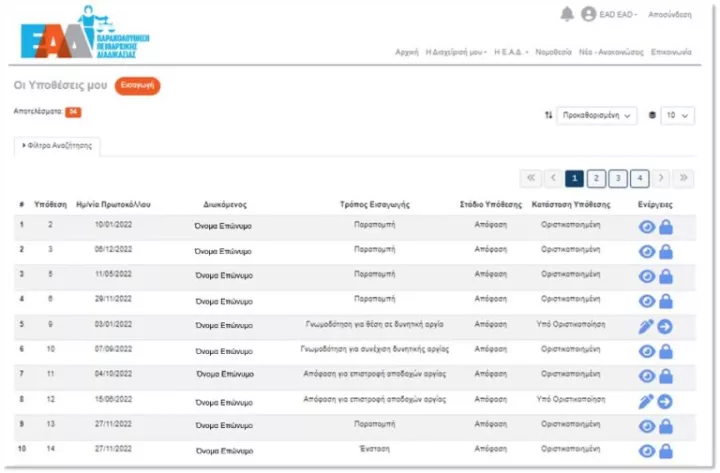Open the Προκαθορισμένη sorting dropdown
Screen dimensions: 720x473
(x=596, y=116)
